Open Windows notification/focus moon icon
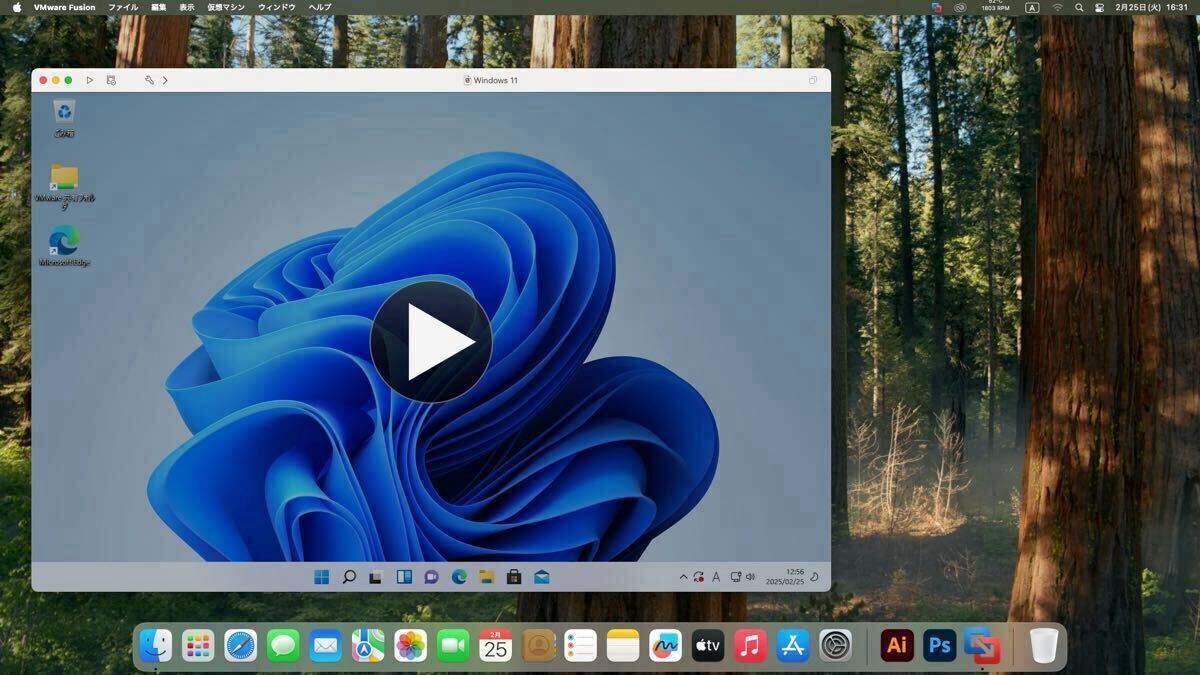The width and height of the screenshot is (1200, 675). 814,577
